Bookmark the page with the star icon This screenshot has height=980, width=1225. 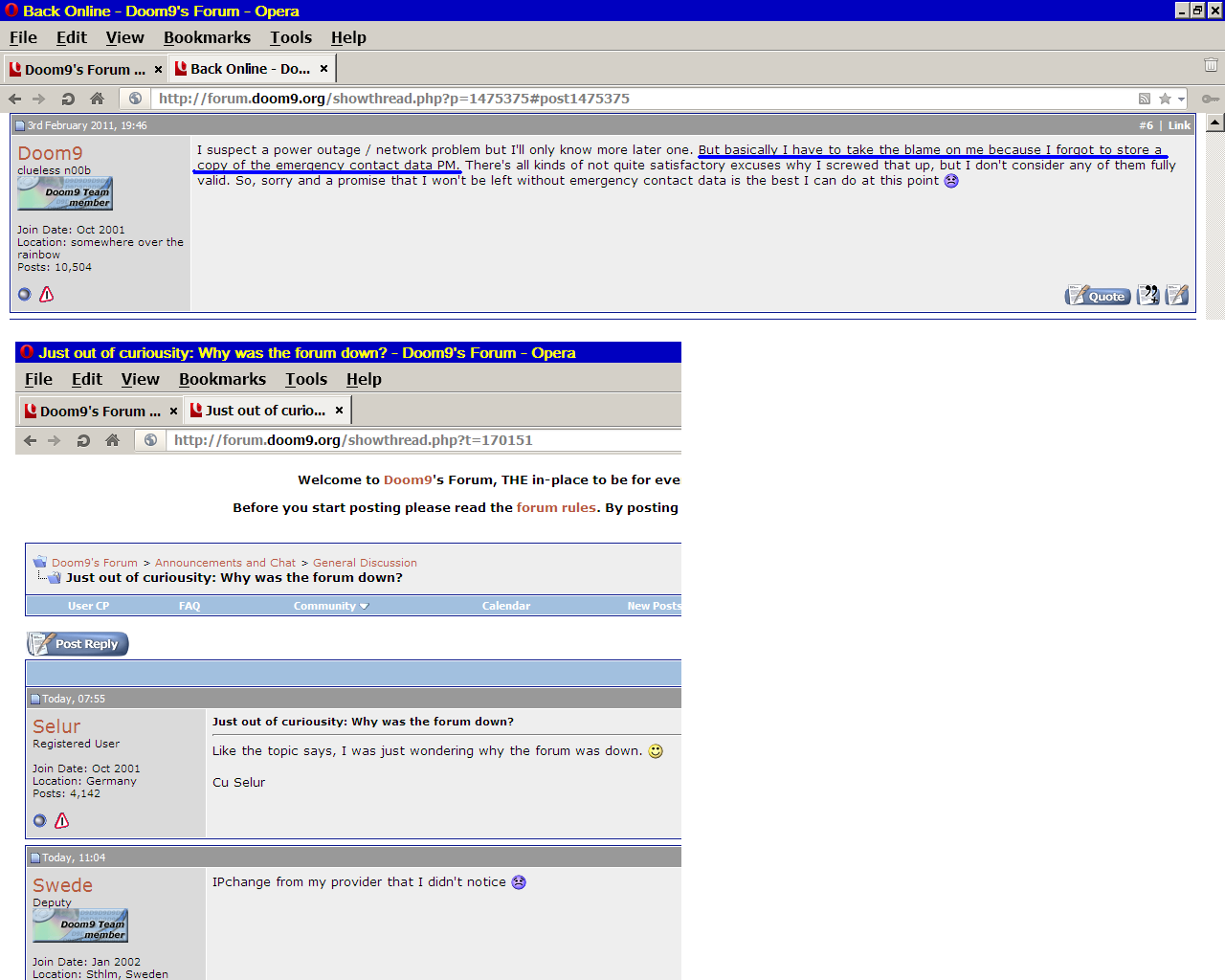coord(1165,99)
